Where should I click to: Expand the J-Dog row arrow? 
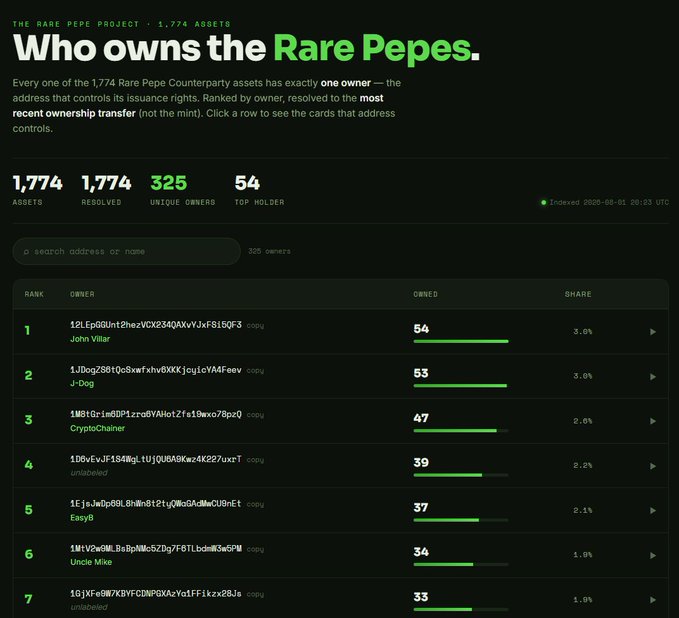pyautogui.click(x=653, y=377)
